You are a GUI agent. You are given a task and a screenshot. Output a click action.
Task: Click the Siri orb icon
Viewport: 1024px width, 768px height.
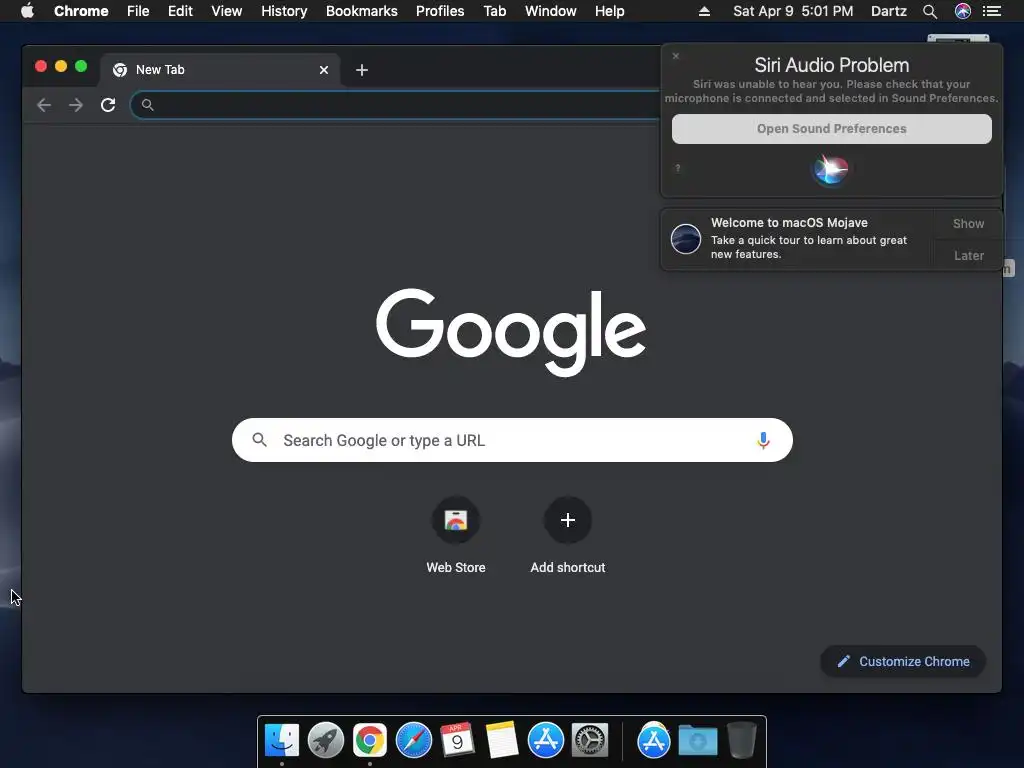point(831,169)
